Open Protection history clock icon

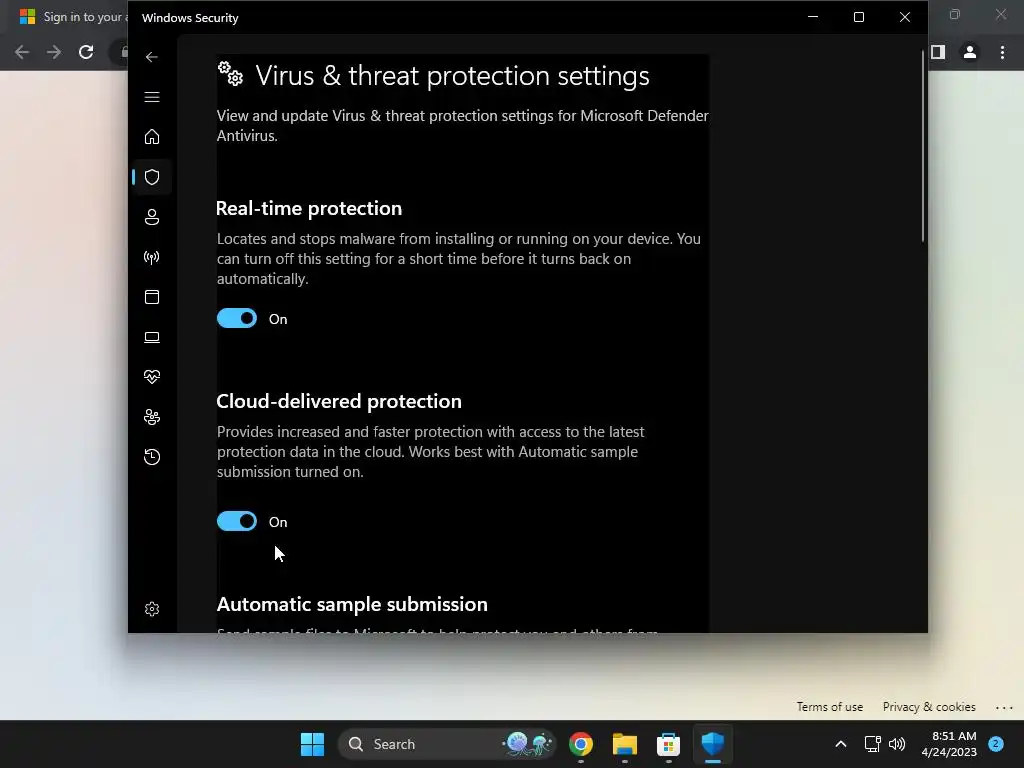[152, 456]
